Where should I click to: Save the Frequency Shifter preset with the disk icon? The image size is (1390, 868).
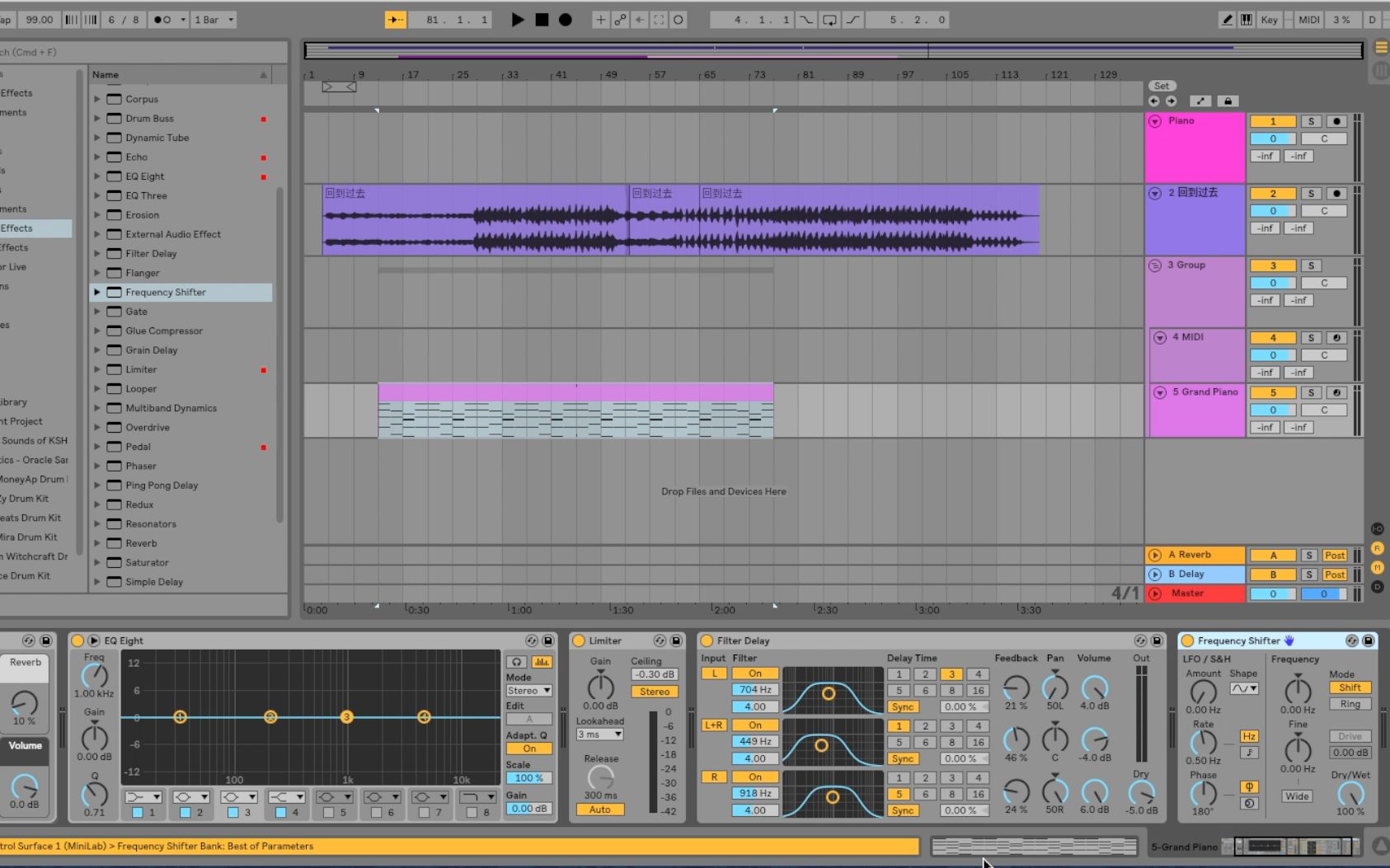click(1369, 640)
